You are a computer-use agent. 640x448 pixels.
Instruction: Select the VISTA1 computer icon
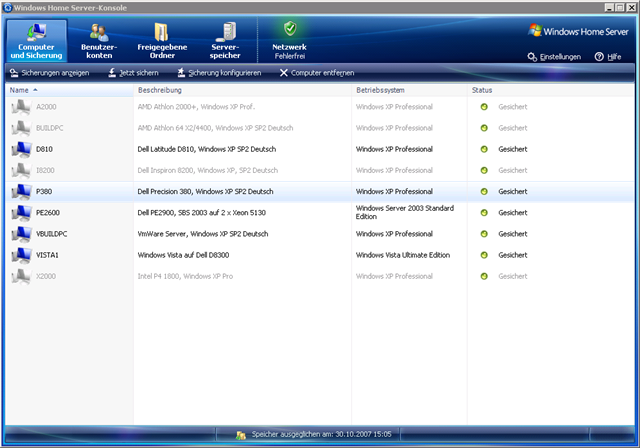(20, 255)
